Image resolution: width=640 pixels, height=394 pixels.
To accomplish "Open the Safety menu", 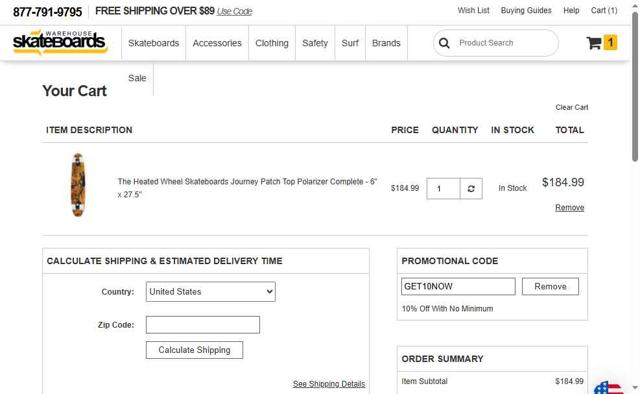I will click(x=315, y=43).
